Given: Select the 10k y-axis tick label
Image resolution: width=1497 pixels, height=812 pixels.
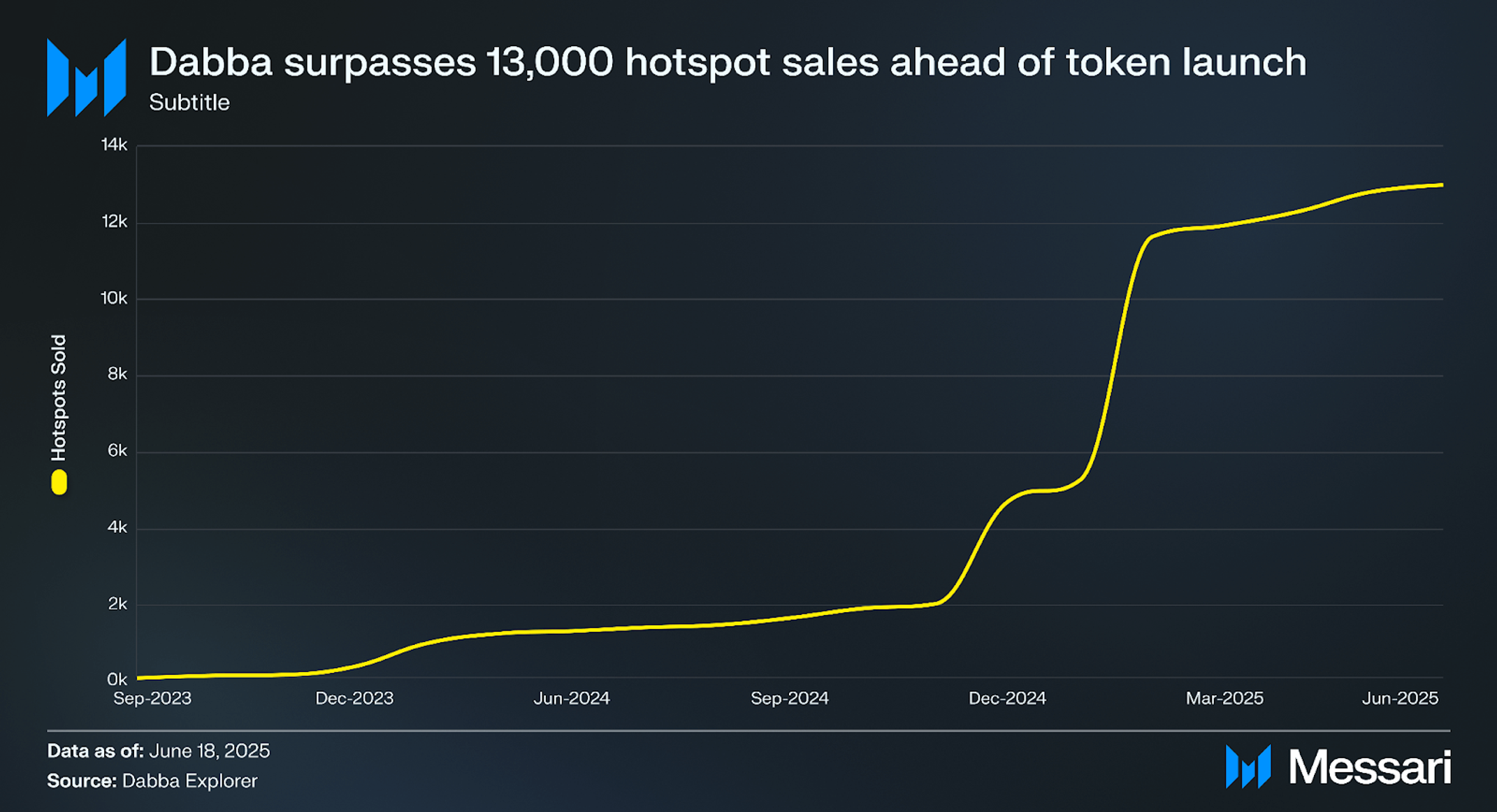Looking at the screenshot, I should (115, 298).
